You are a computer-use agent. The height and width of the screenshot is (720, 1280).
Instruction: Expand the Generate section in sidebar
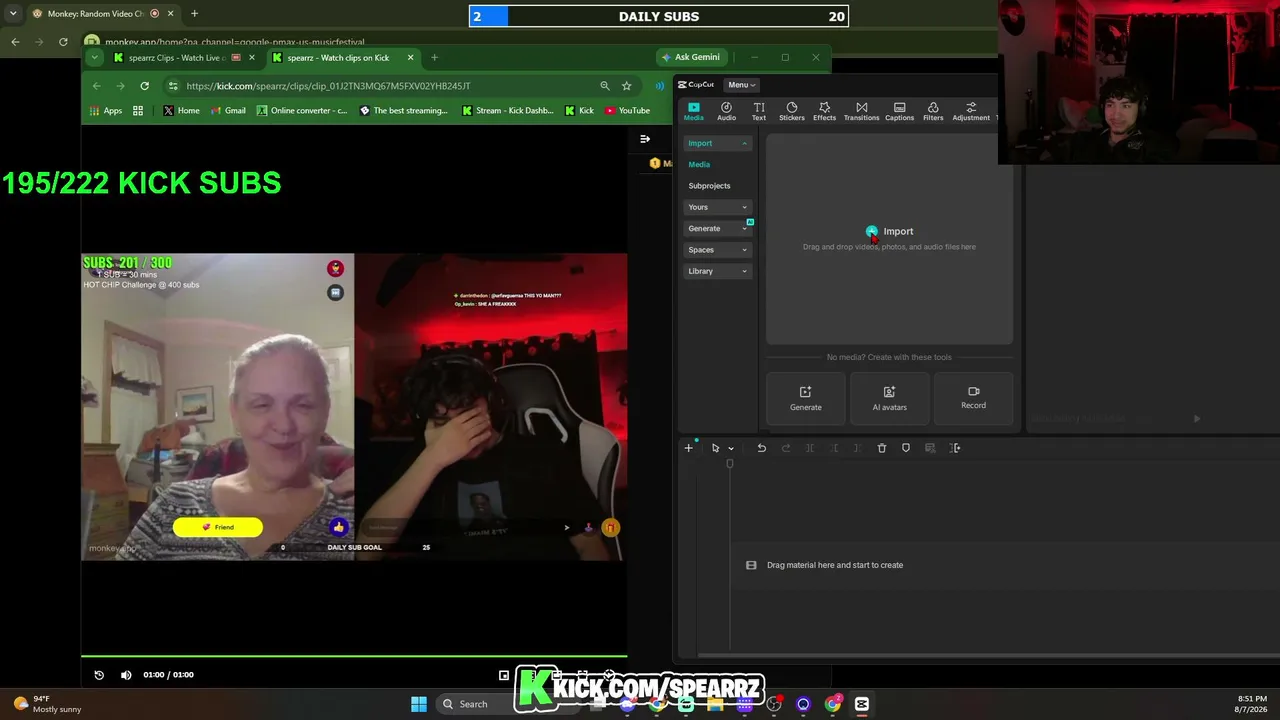(x=717, y=228)
